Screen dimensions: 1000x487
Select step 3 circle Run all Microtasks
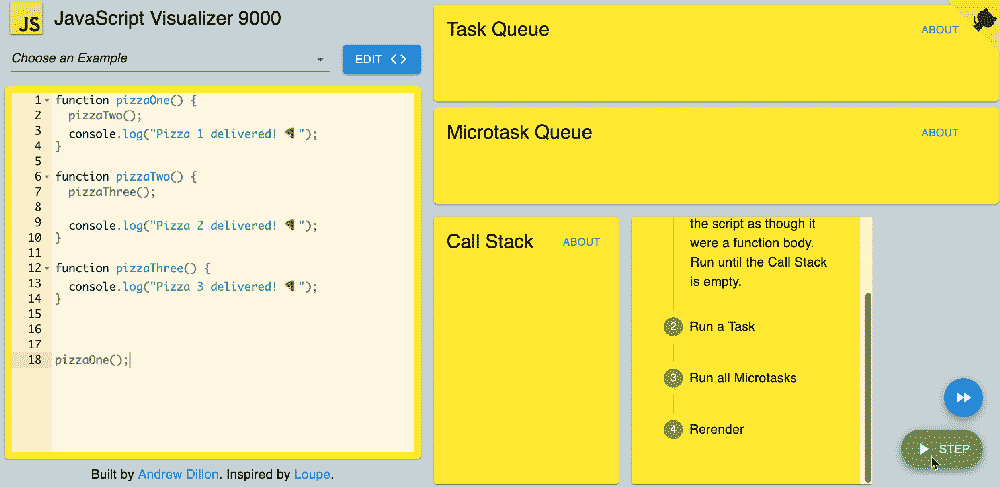pyautogui.click(x=673, y=378)
